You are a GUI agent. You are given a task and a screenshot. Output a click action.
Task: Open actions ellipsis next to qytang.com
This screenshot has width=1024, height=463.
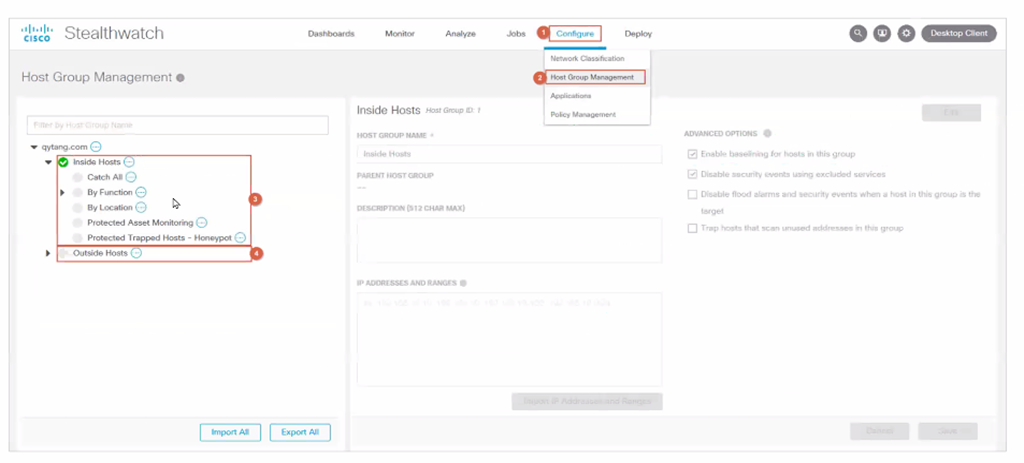click(x=96, y=147)
